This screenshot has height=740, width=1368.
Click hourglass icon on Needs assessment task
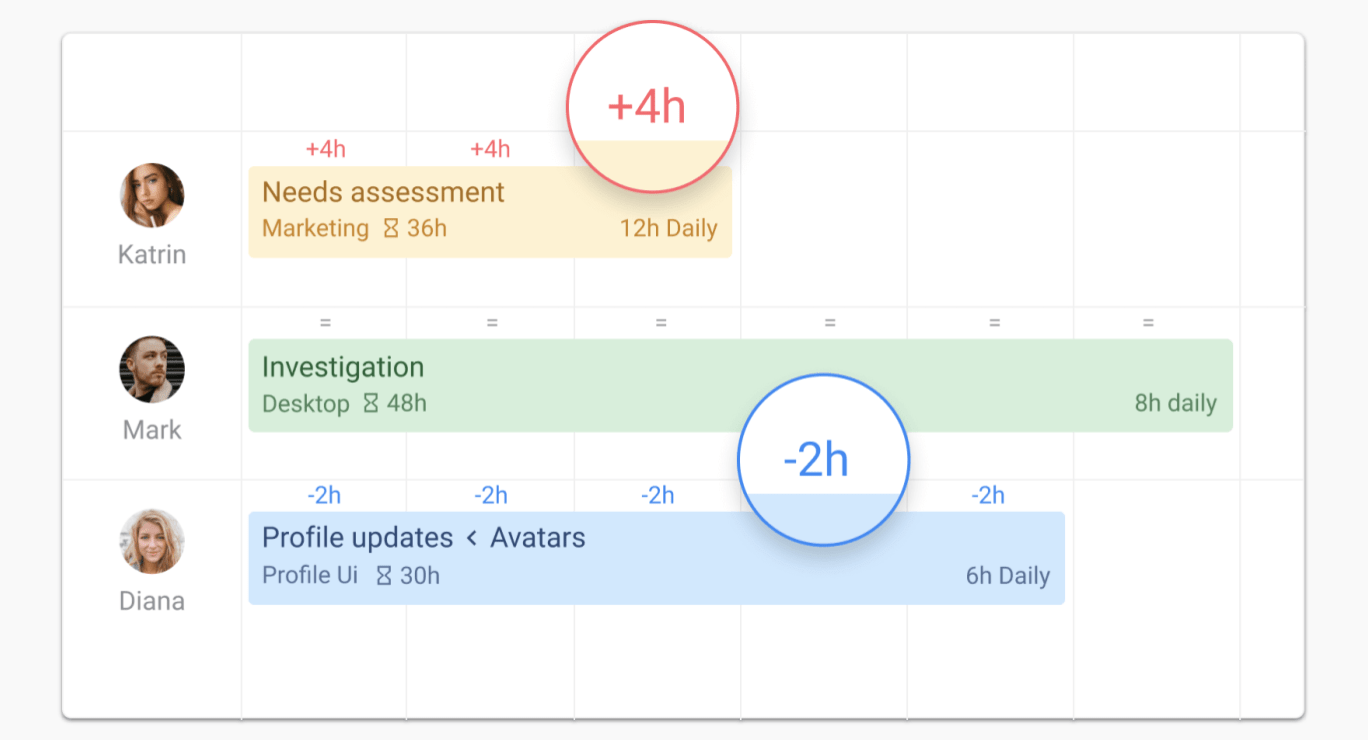pos(391,229)
